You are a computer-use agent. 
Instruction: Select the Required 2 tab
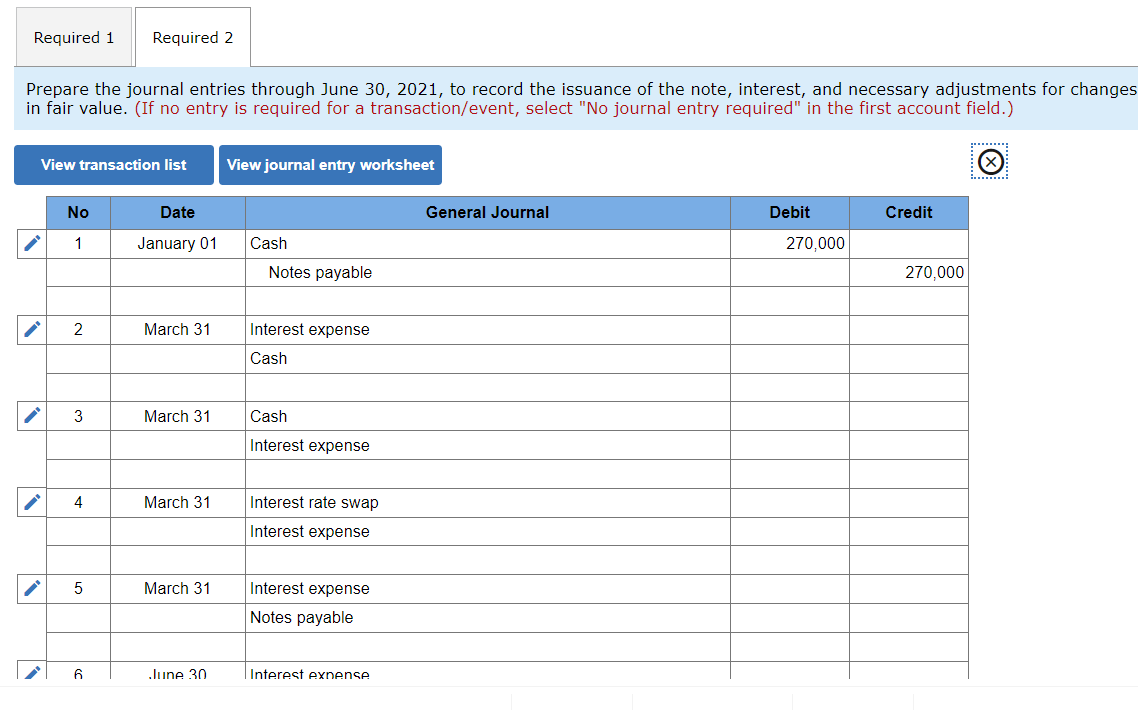tap(192, 37)
